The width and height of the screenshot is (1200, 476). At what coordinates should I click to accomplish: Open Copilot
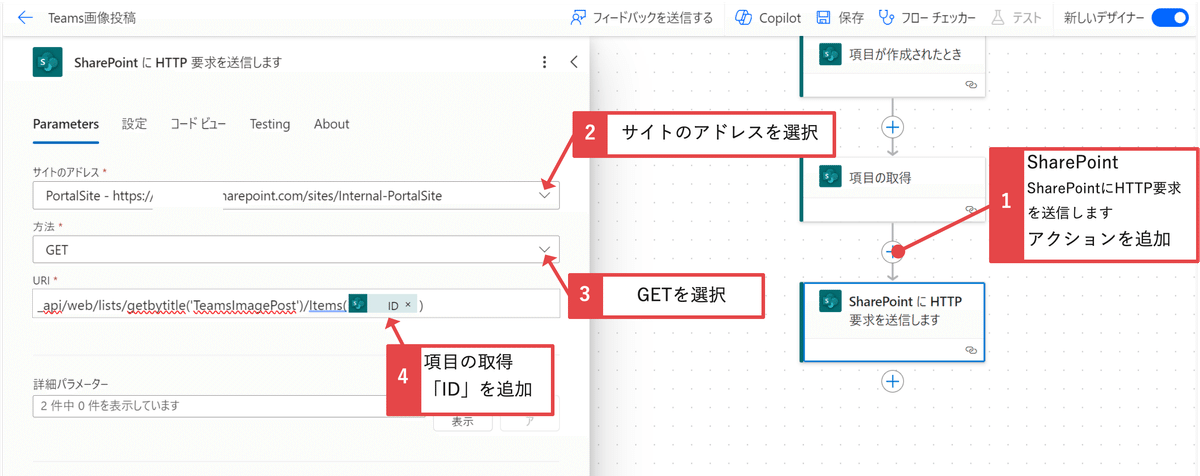(767, 18)
